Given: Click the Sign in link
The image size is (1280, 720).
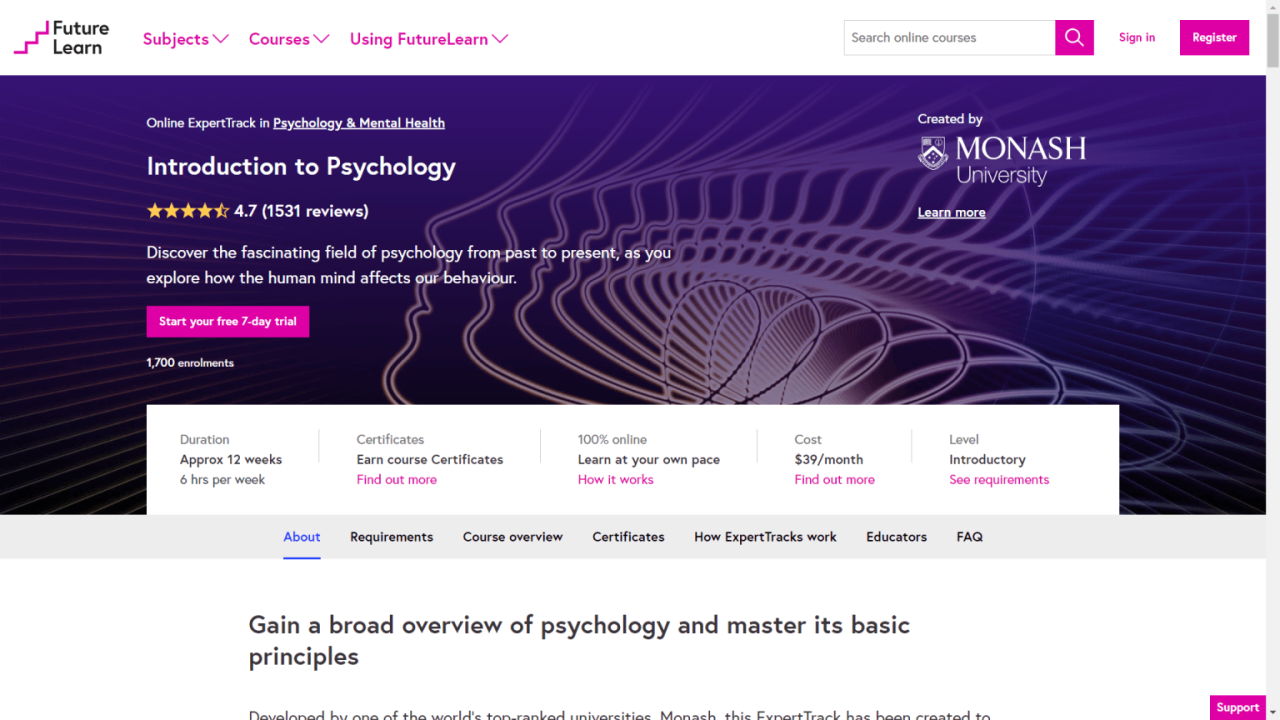Looking at the screenshot, I should 1136,38.
